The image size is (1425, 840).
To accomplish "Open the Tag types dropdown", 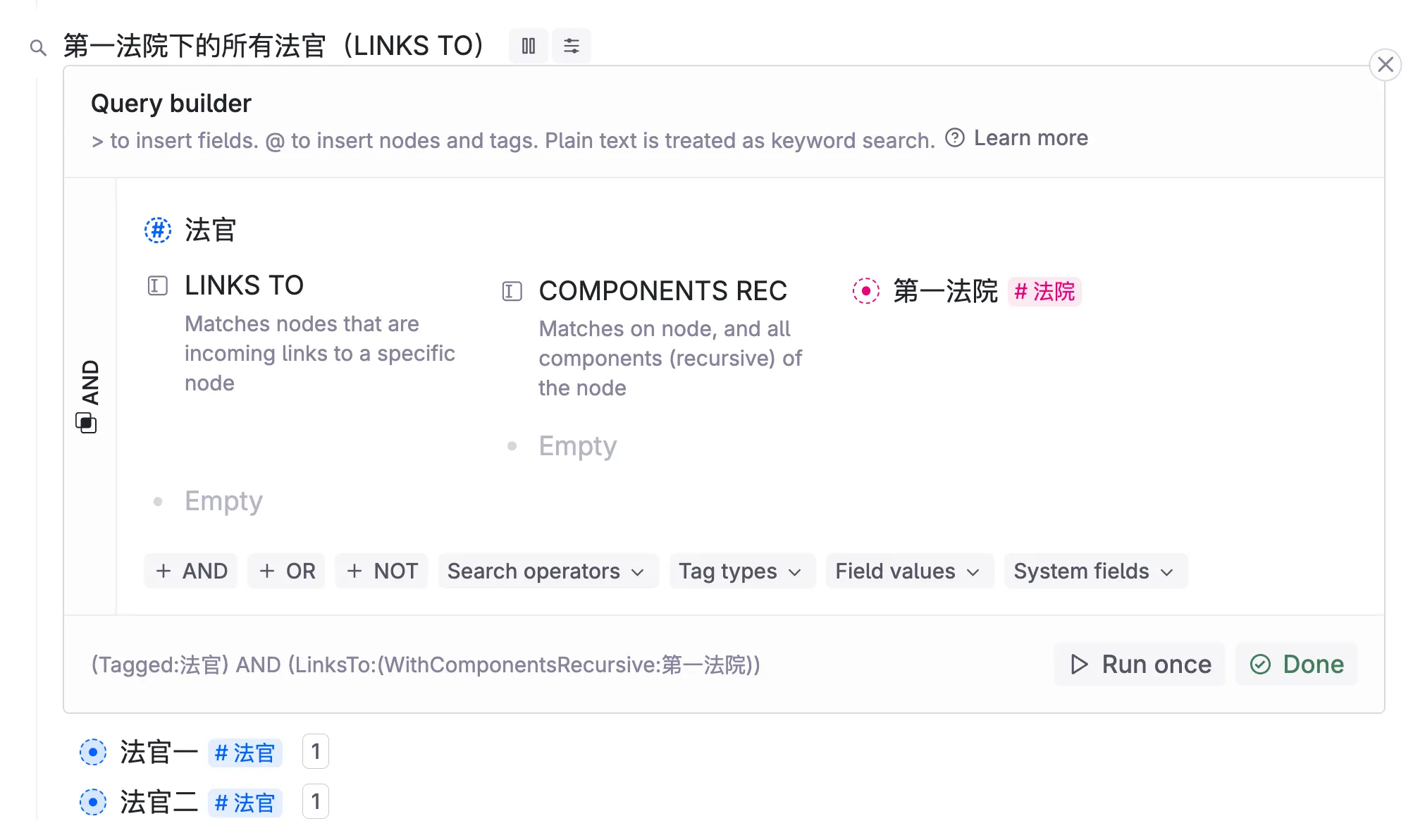I will [x=741, y=571].
